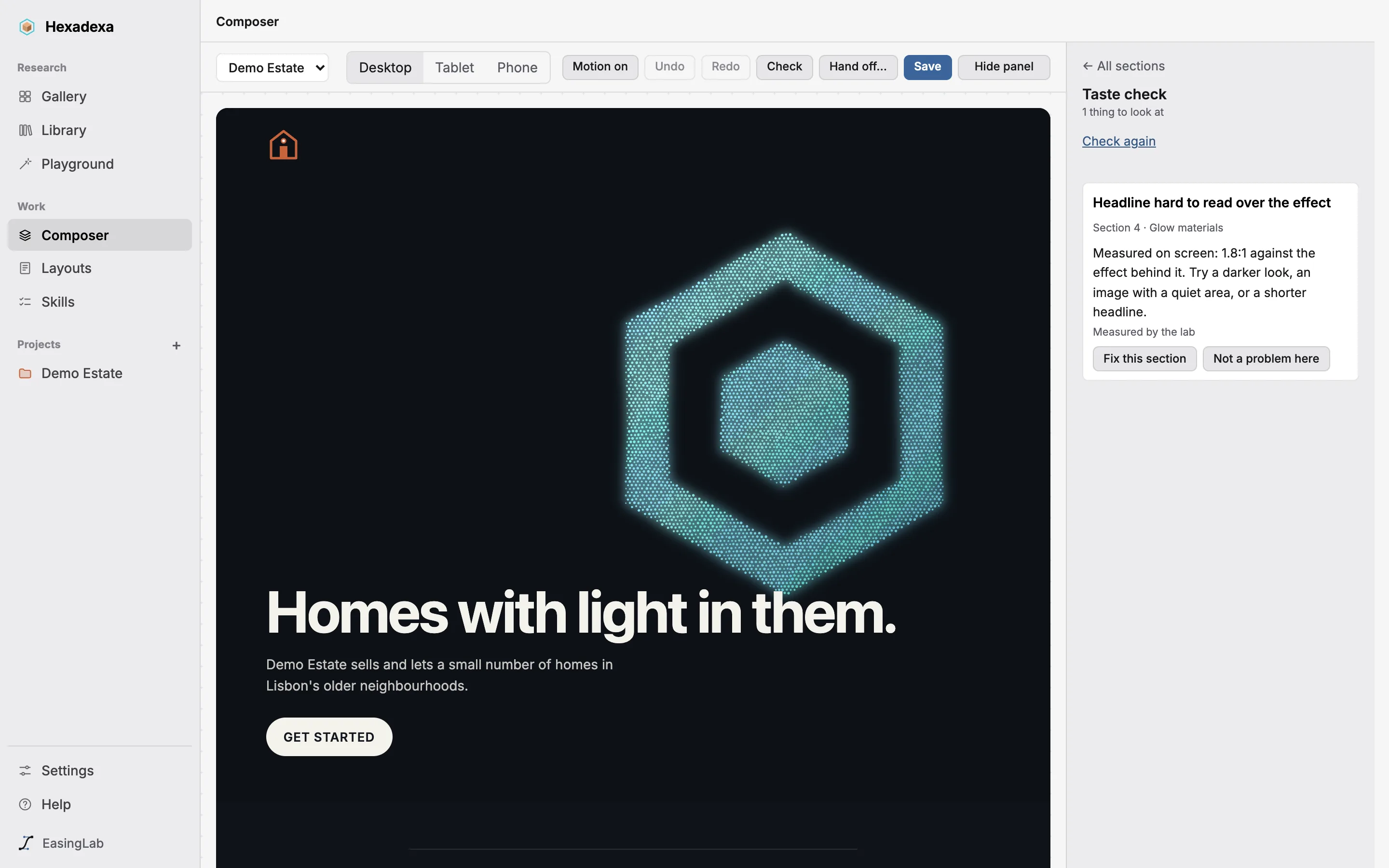Open Playground via its wand icon
The image size is (1389, 868).
pos(25,164)
